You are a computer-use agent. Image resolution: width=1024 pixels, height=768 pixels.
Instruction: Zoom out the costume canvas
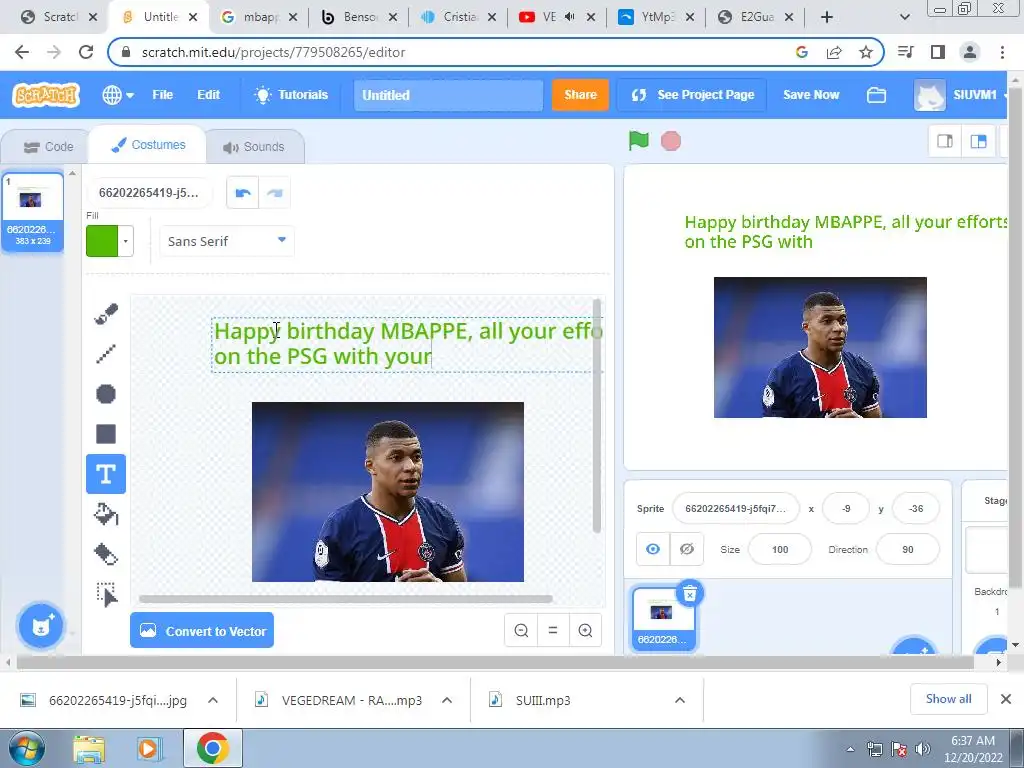click(x=521, y=630)
